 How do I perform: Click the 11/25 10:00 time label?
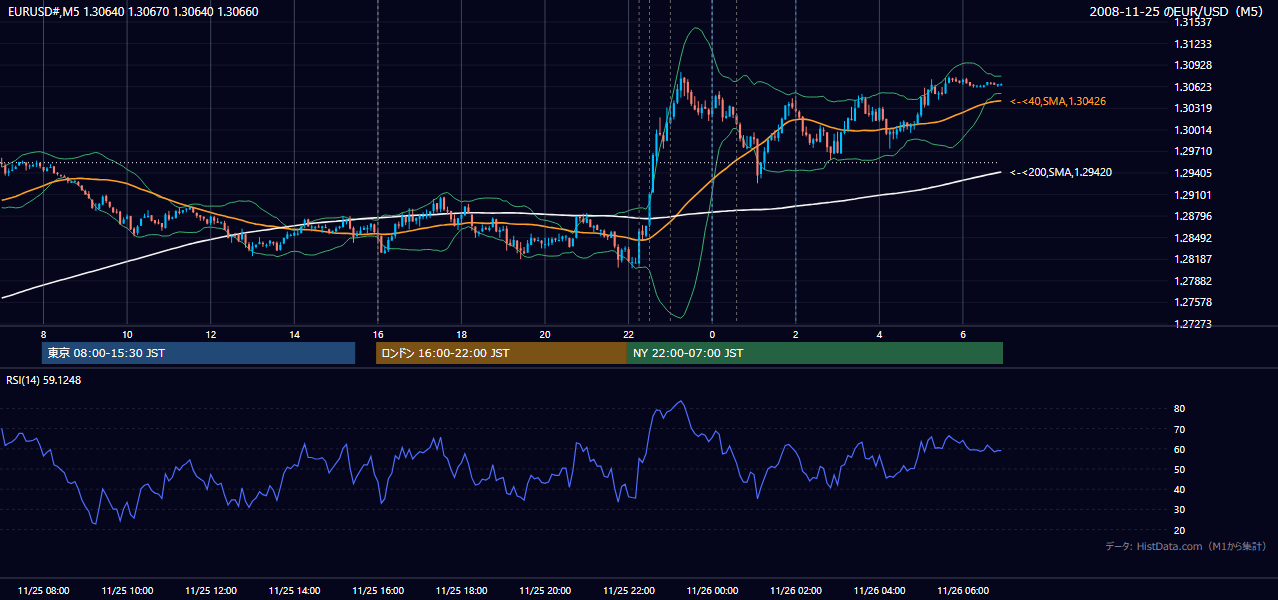point(127,591)
